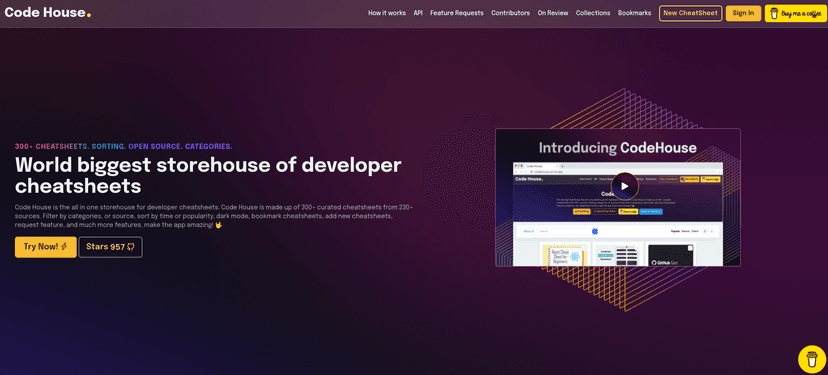Open On Review section
828x375 pixels.
(553, 13)
